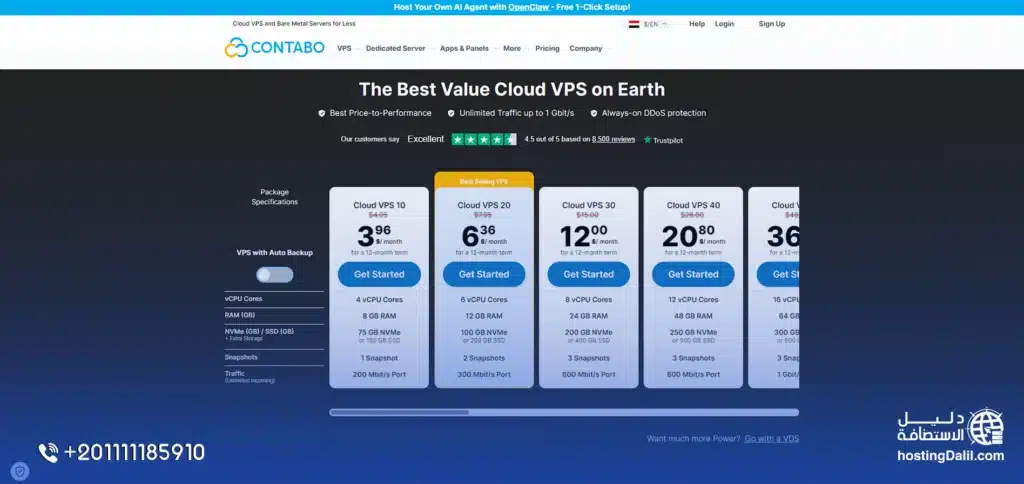
Task: Click the '100 GB NVMe' storage spec
Action: point(484,332)
